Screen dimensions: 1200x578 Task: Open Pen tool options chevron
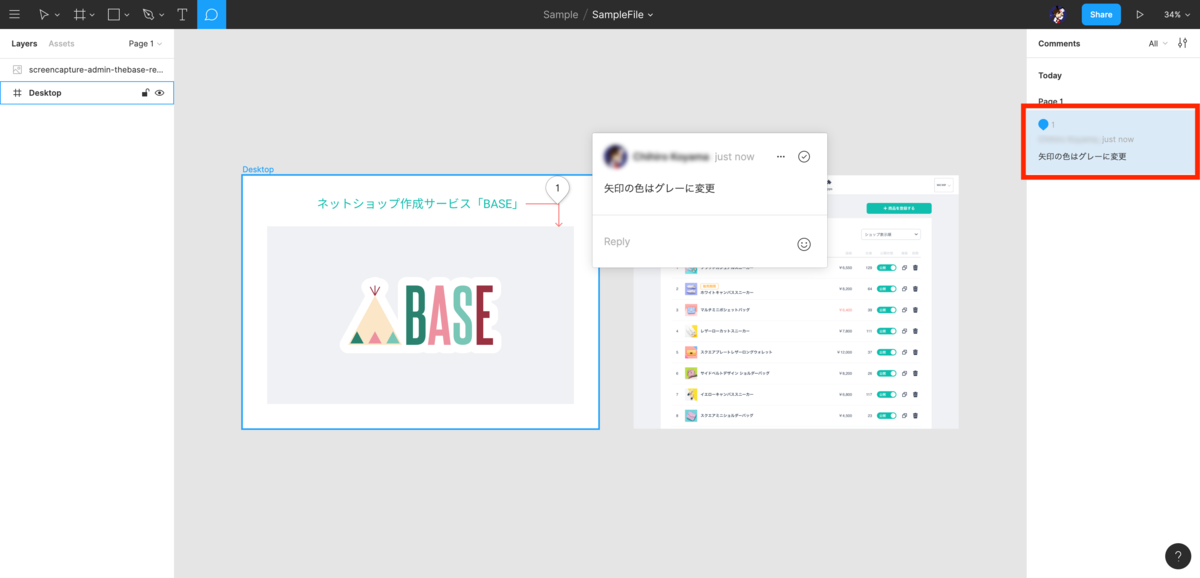click(x=162, y=15)
